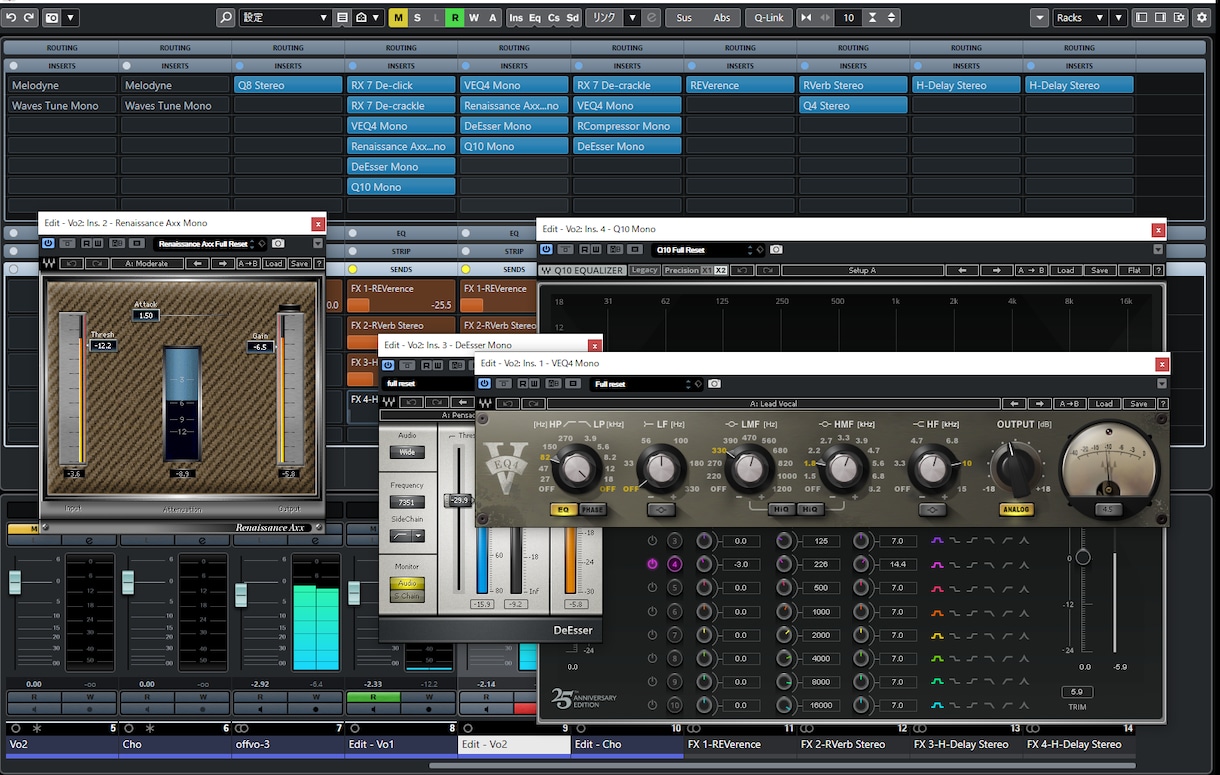The height and width of the screenshot is (775, 1220).
Task: Select the offvo-3 channel tab
Action: (x=288, y=744)
